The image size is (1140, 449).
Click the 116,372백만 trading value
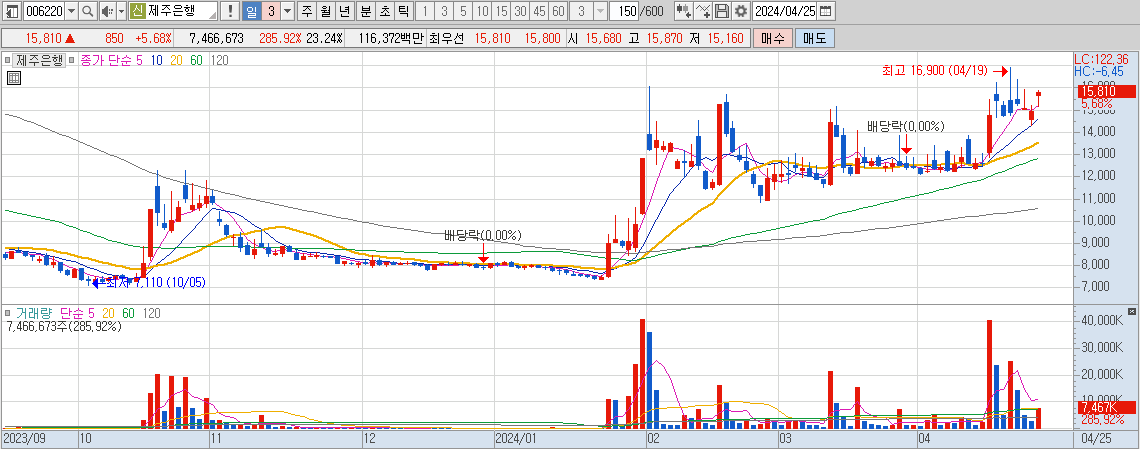pos(391,39)
